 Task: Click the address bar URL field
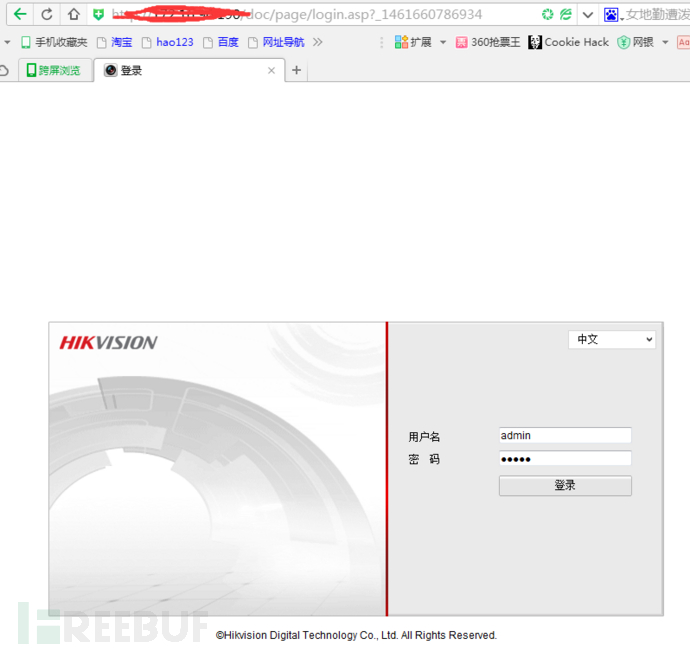(297, 15)
